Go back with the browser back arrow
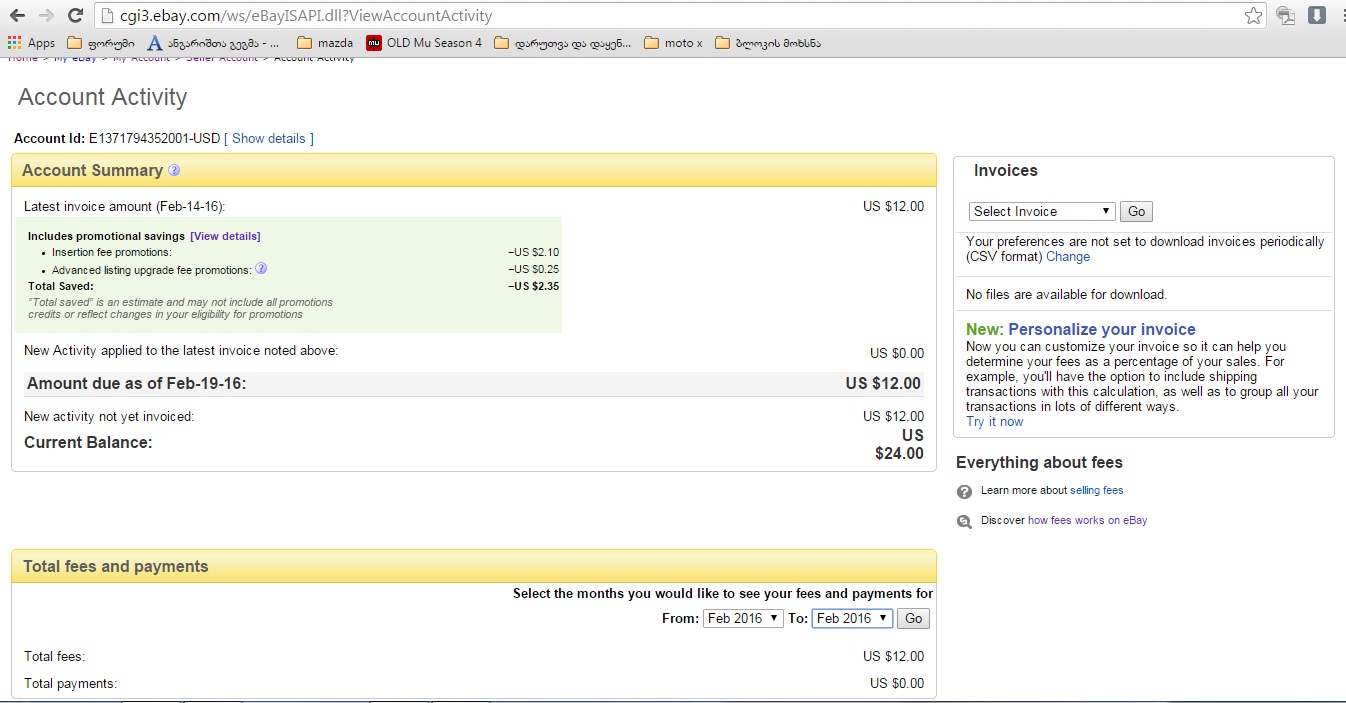Screen dimensions: 1346x703 [x=17, y=16]
